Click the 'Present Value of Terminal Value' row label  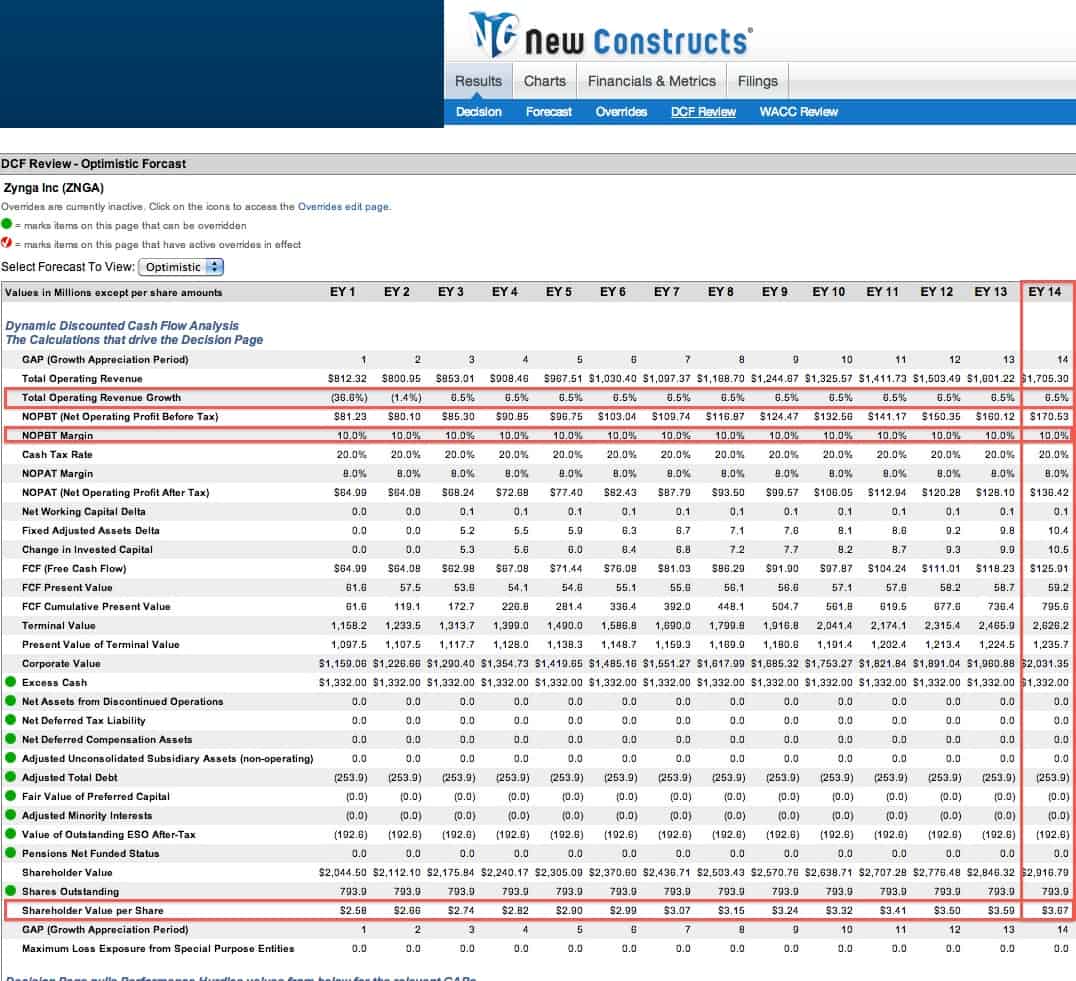101,644
